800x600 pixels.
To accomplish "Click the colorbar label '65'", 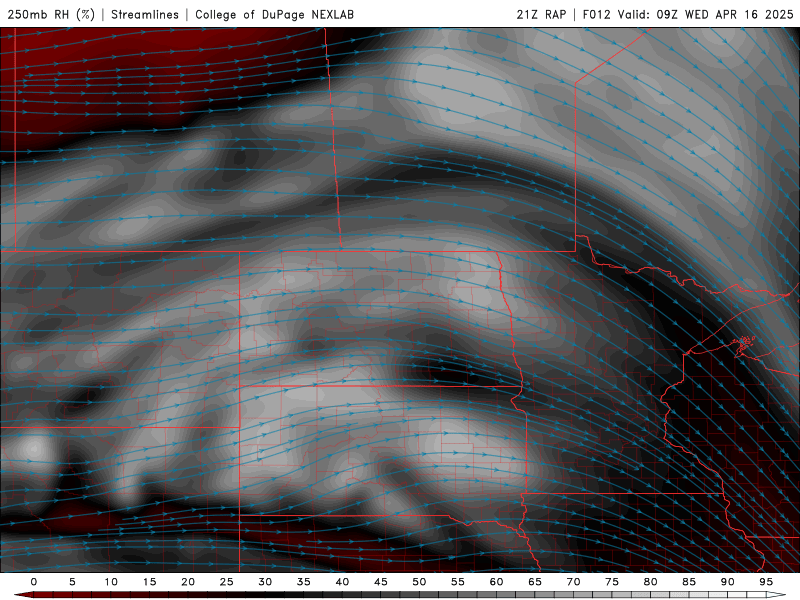I will [x=535, y=582].
